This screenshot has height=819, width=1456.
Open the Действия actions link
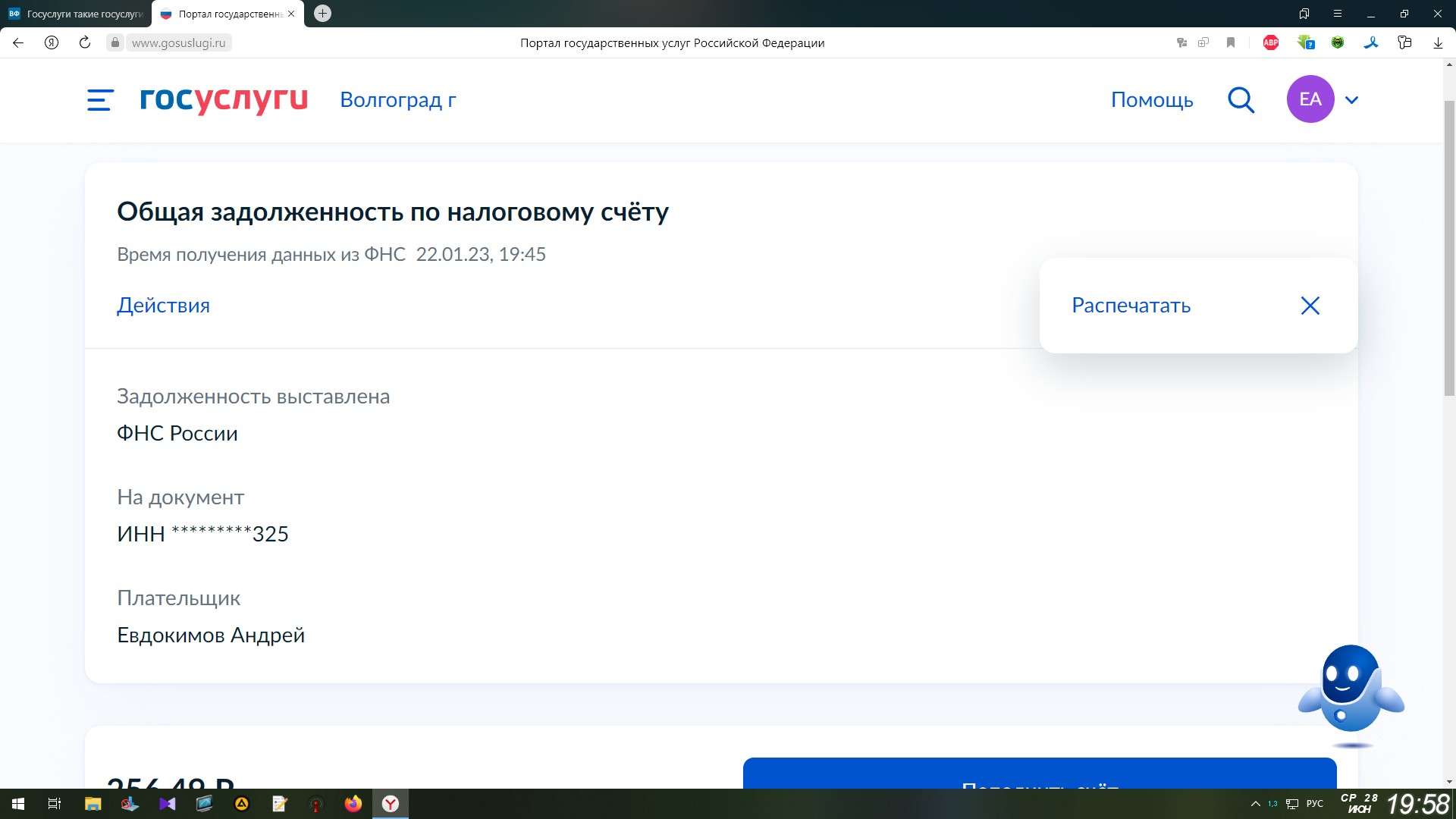163,306
